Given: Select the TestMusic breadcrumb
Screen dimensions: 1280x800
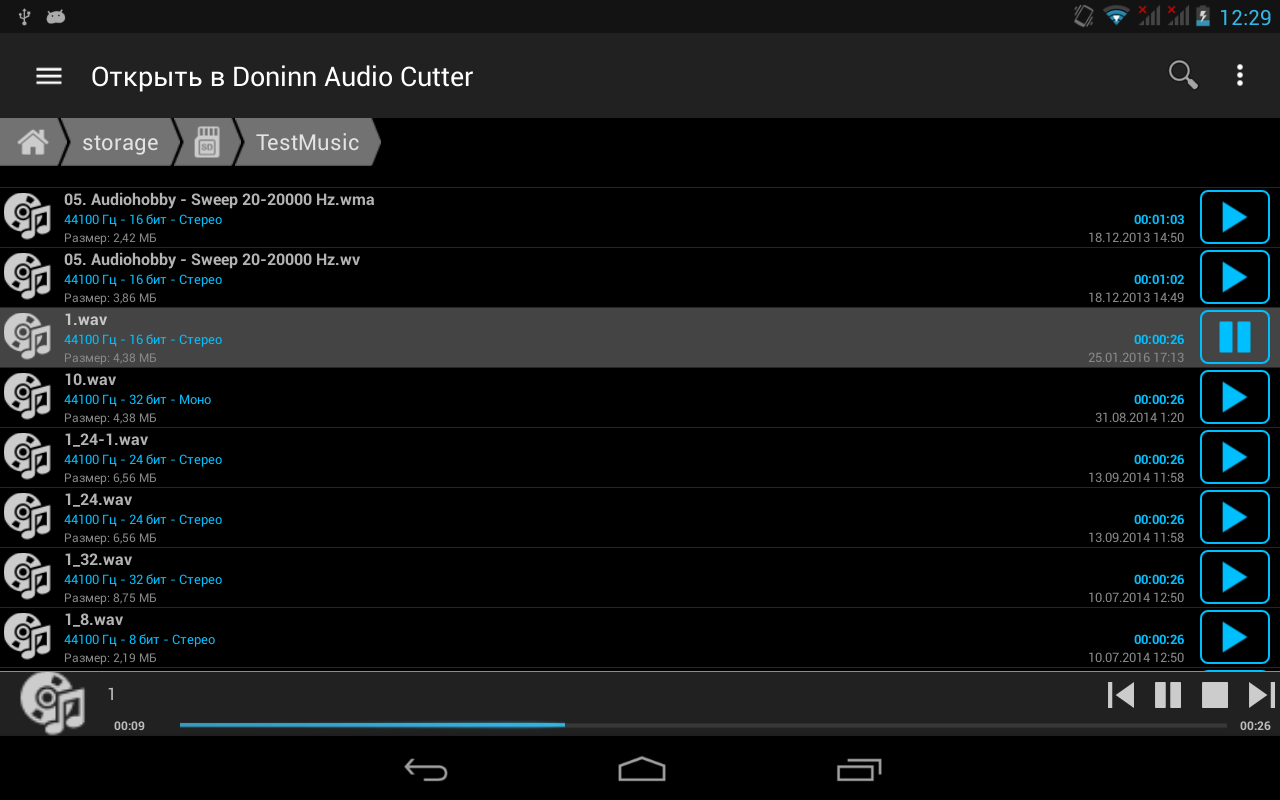Looking at the screenshot, I should [x=307, y=142].
